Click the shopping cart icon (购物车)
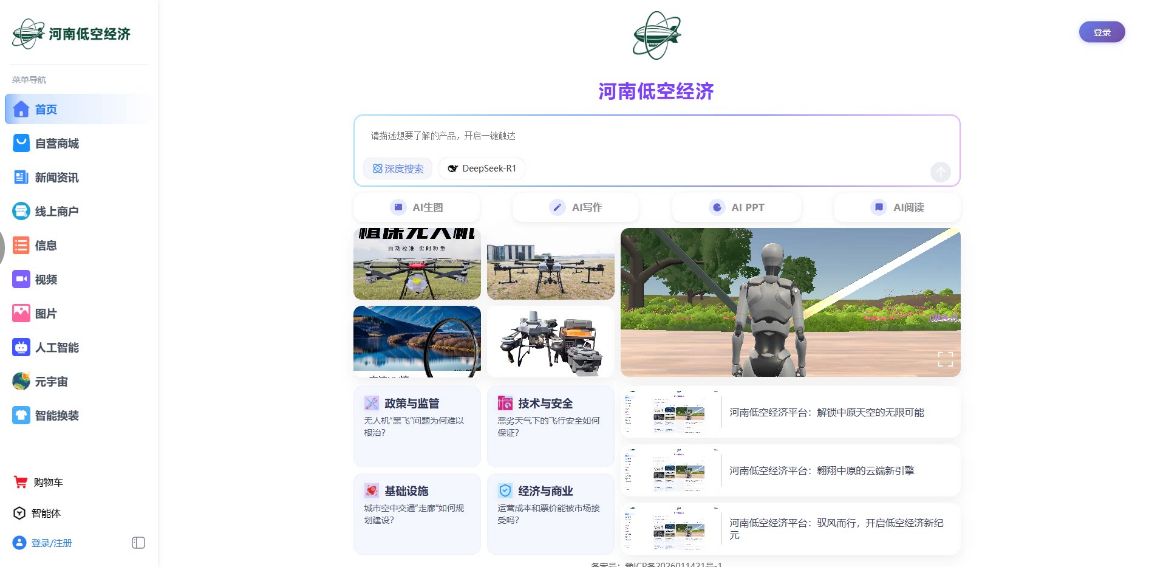The height and width of the screenshot is (567, 1153). (20, 482)
